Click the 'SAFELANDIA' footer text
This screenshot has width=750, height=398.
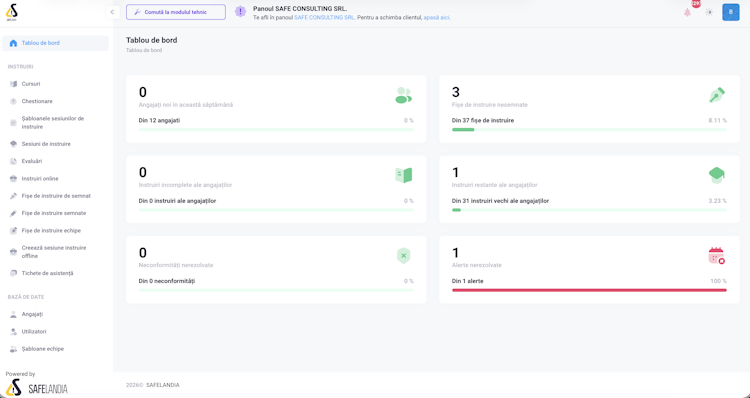click(x=163, y=385)
